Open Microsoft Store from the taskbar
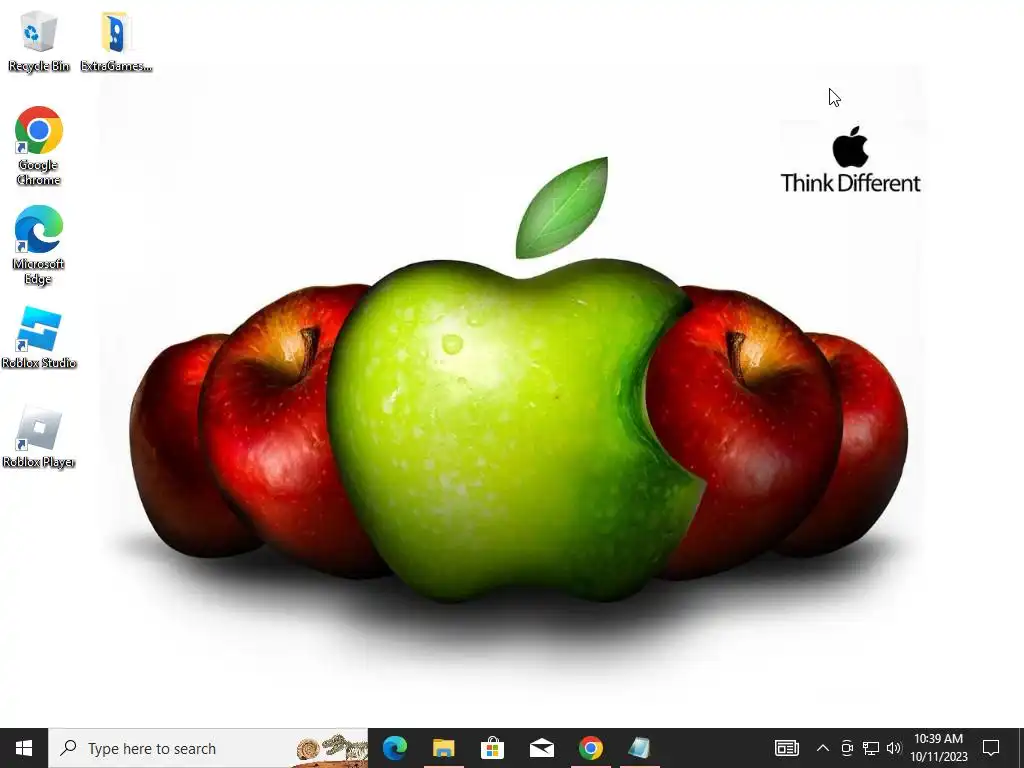 coord(492,748)
